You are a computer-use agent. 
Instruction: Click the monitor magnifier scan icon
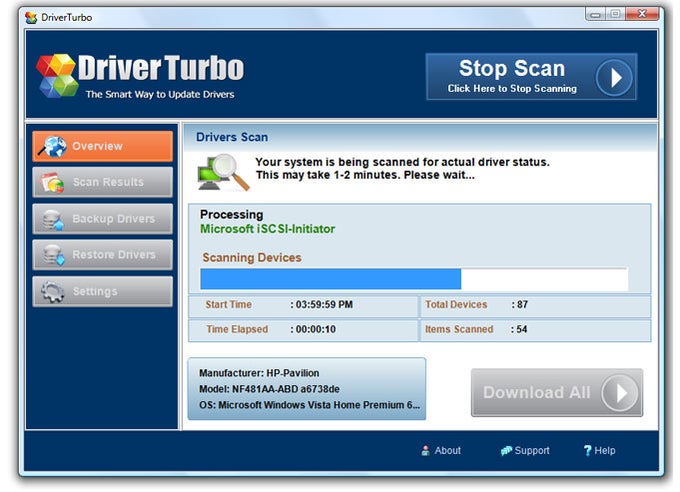[x=223, y=173]
